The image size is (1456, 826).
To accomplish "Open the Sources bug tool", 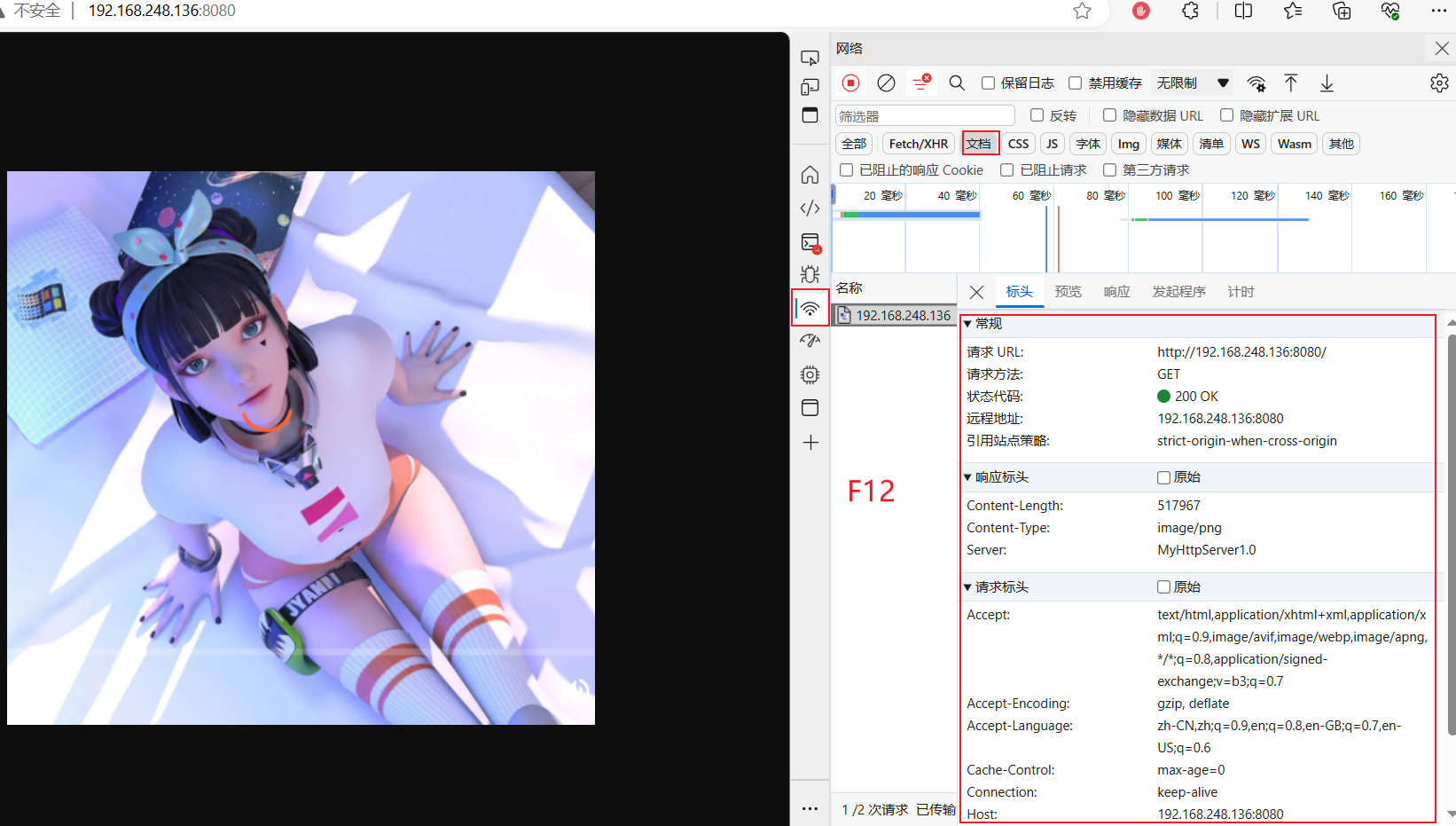I will pos(810,275).
